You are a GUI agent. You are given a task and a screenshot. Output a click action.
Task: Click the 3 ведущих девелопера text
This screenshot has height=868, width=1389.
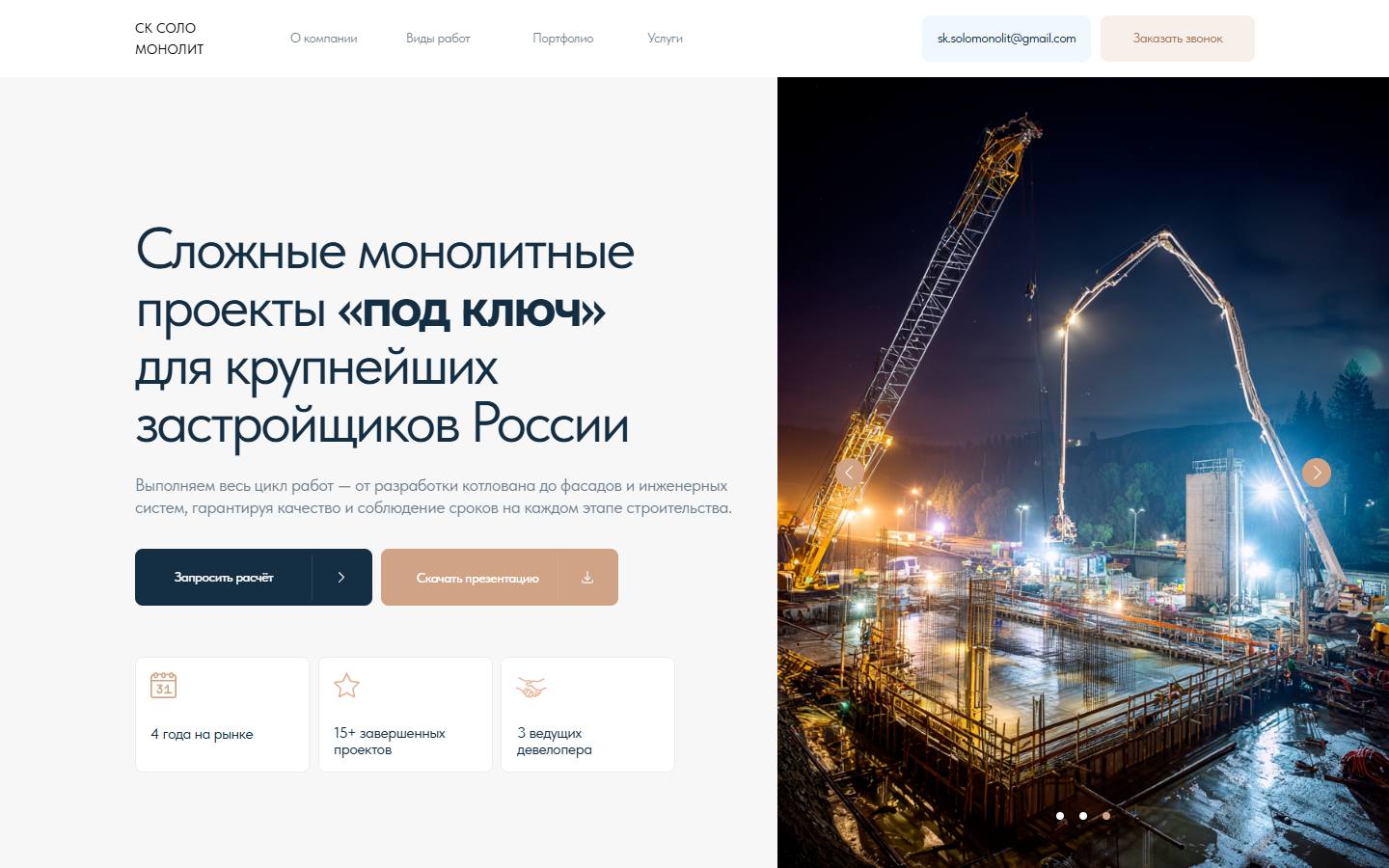tap(555, 741)
